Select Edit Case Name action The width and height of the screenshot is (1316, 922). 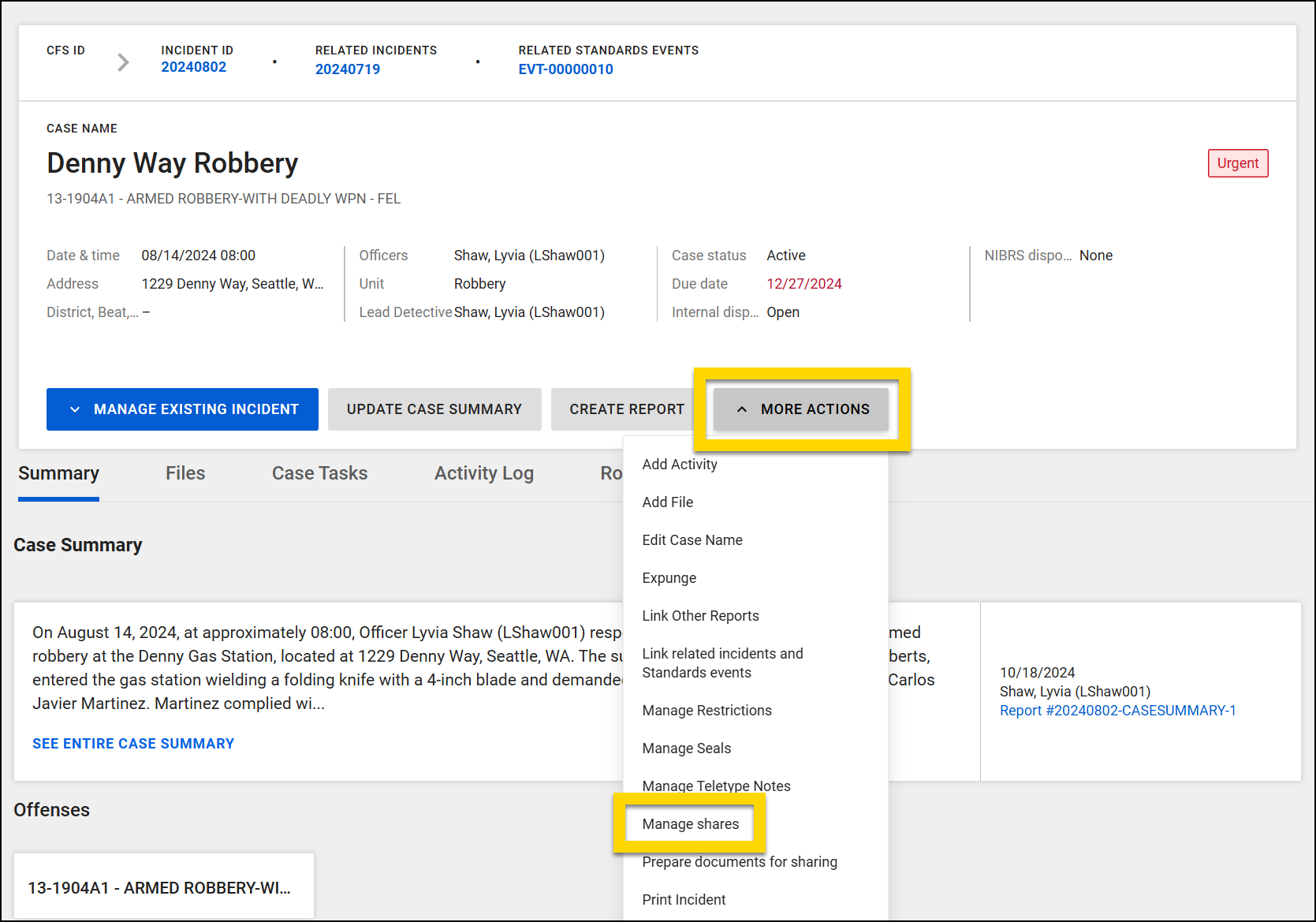click(x=692, y=539)
